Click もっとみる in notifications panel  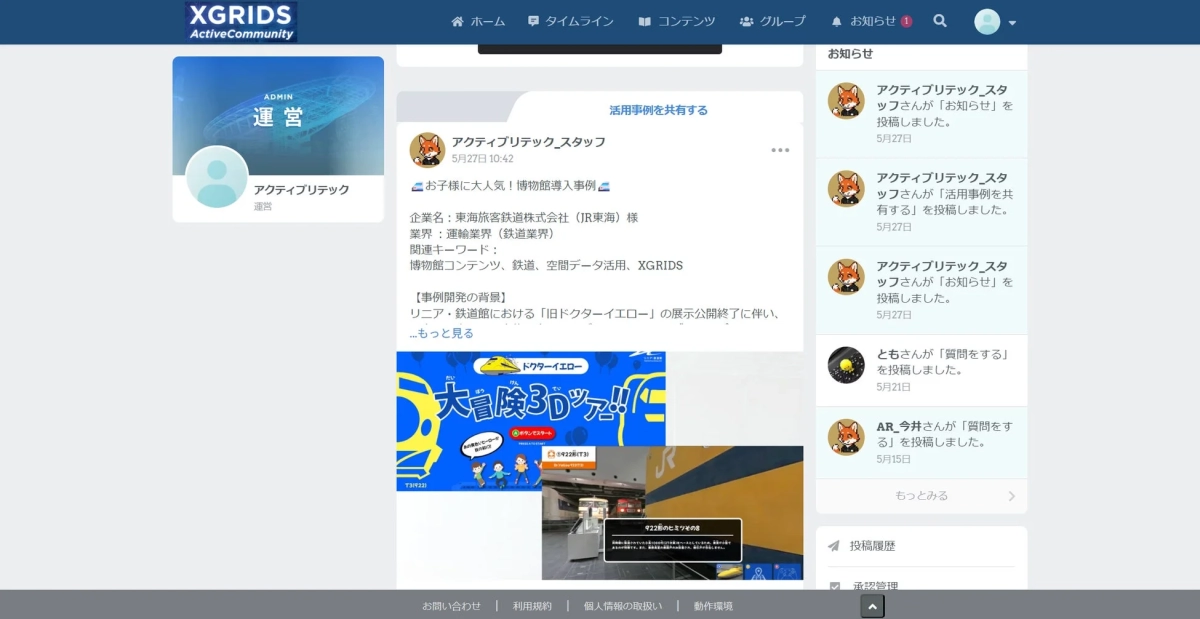point(921,496)
